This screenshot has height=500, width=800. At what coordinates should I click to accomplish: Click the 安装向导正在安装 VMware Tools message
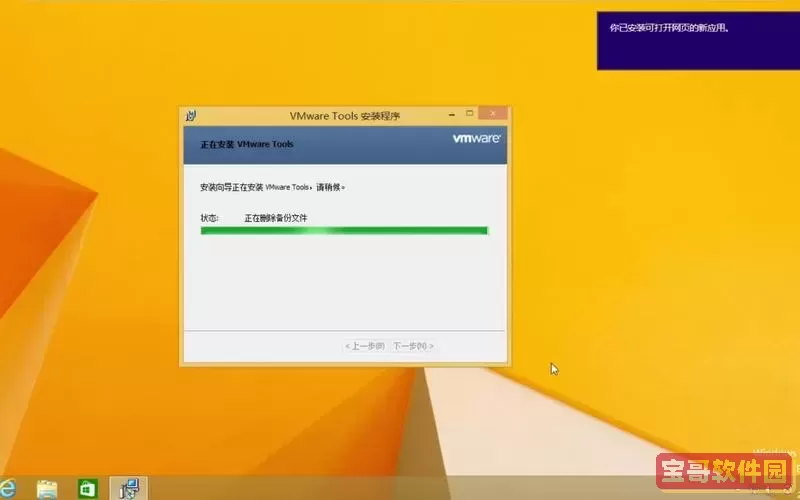tap(272, 187)
